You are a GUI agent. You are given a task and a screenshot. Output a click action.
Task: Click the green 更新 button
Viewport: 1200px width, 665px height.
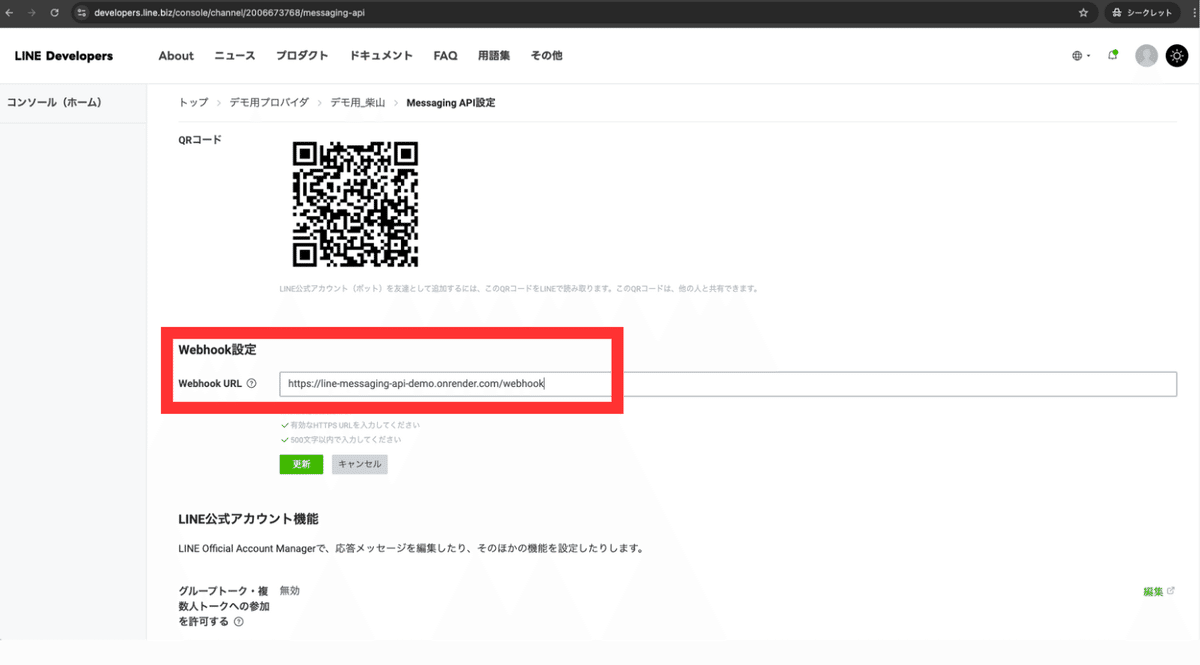click(301, 464)
